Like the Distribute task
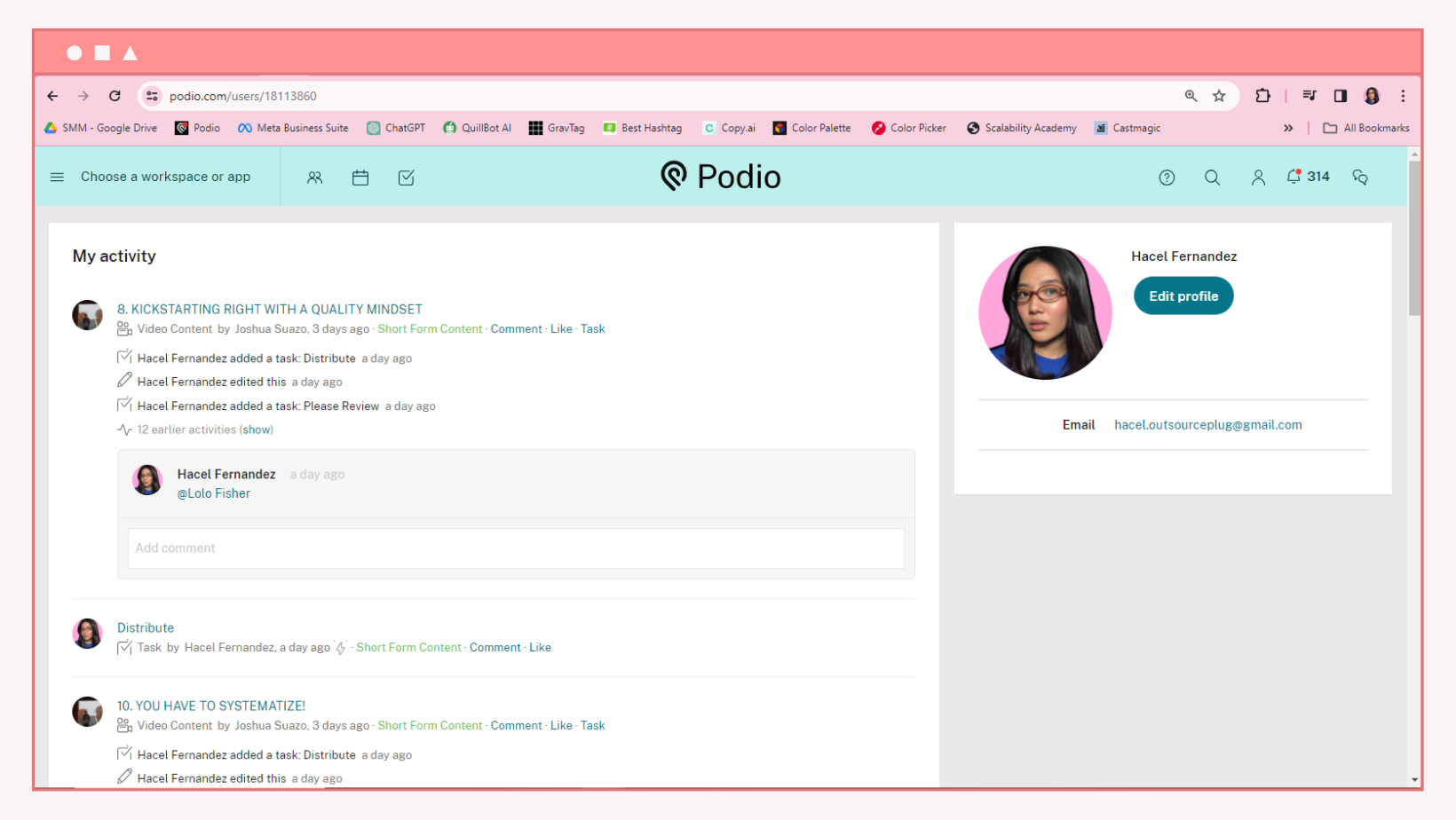1456x820 pixels. 540,648
